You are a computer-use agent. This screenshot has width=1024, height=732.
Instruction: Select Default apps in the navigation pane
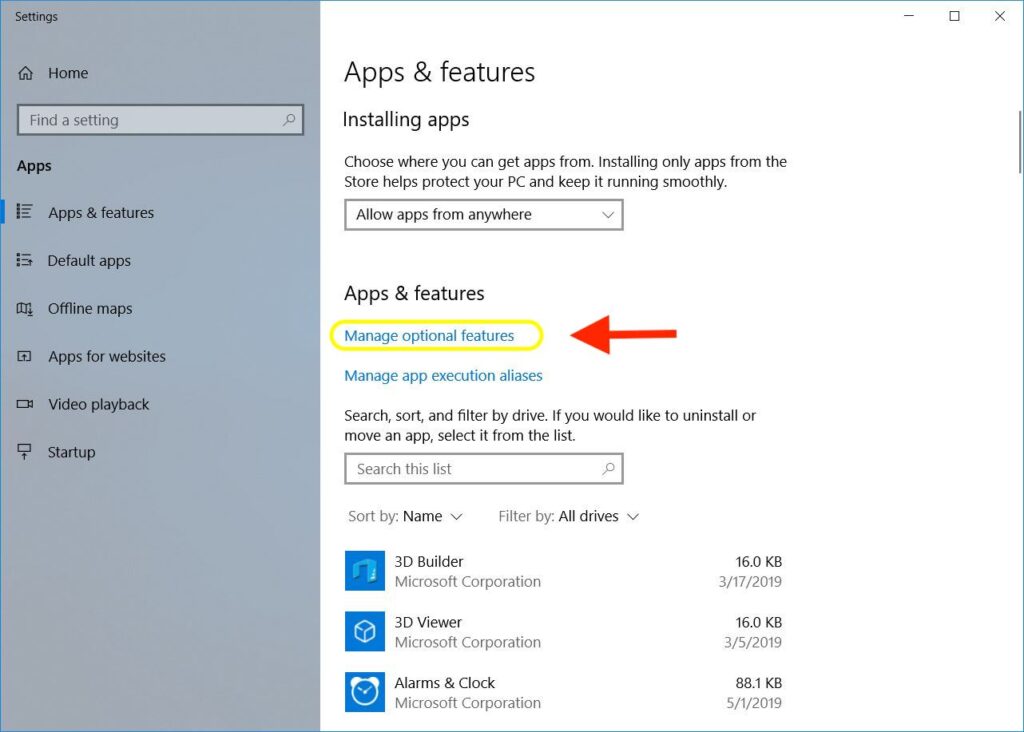tap(89, 260)
